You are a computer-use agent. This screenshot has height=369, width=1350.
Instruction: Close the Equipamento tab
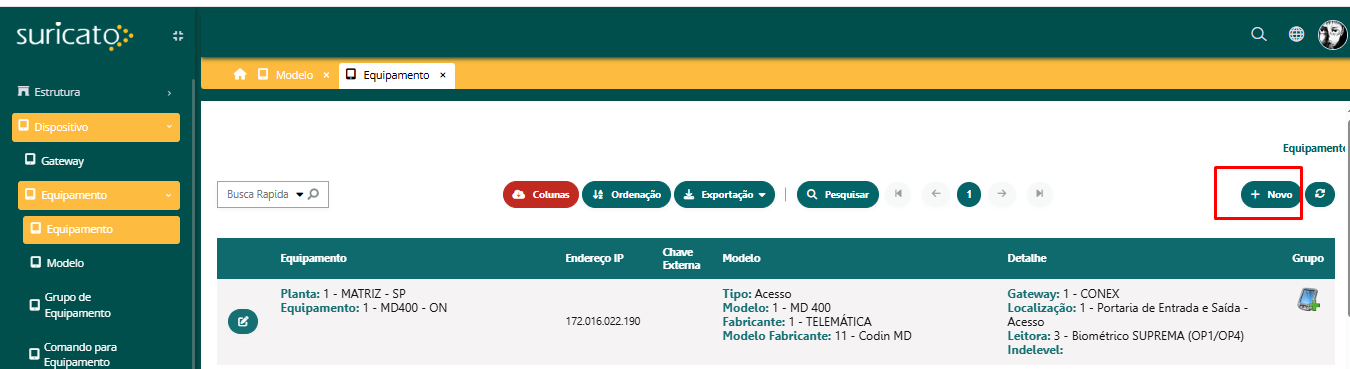click(443, 75)
